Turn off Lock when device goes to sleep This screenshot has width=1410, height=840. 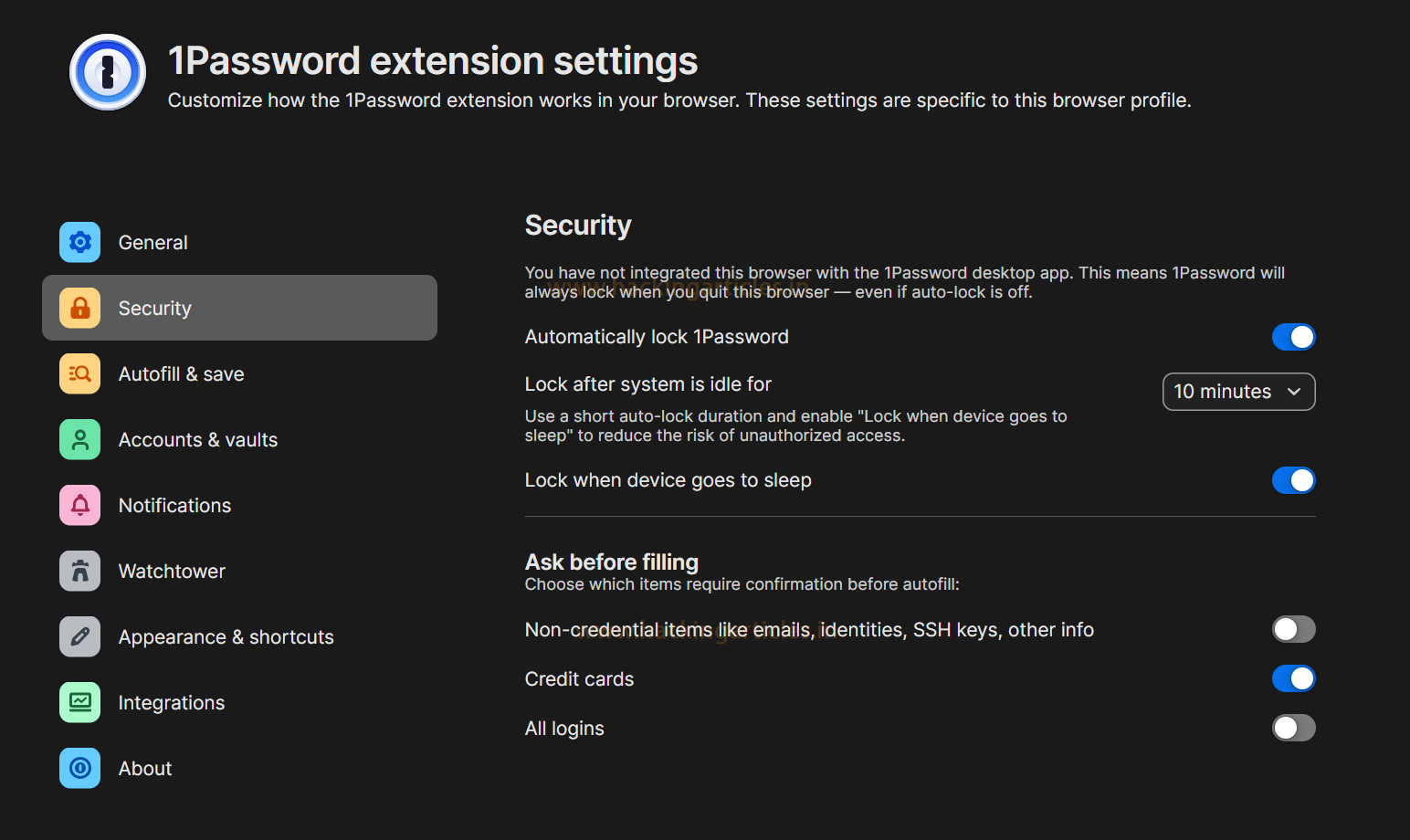pos(1293,480)
